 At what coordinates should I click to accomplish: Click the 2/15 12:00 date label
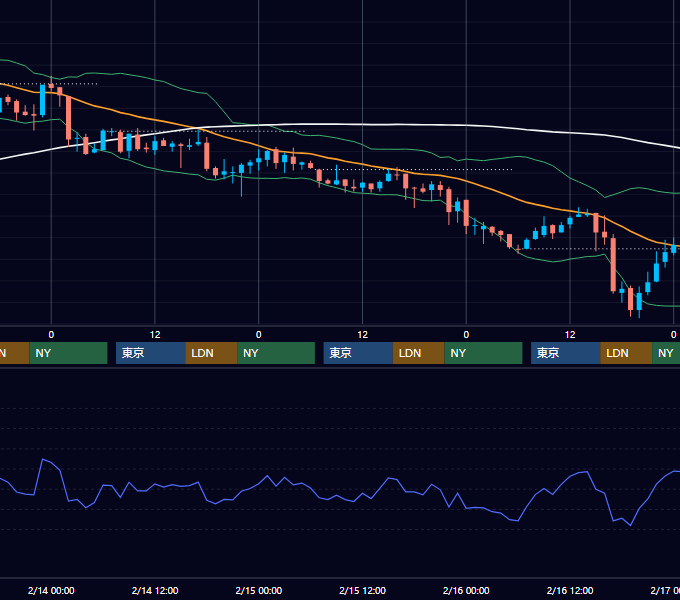coord(363,590)
